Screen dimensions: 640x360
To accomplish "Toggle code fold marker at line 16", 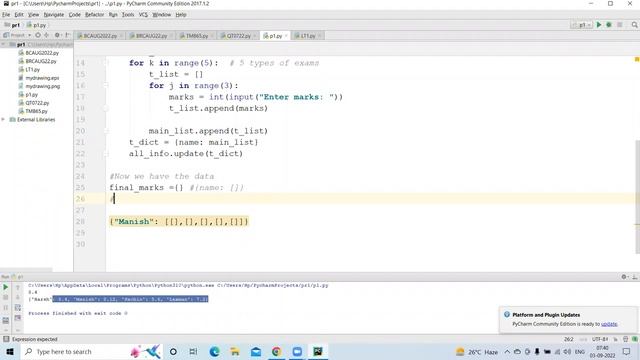I will tap(106, 86).
